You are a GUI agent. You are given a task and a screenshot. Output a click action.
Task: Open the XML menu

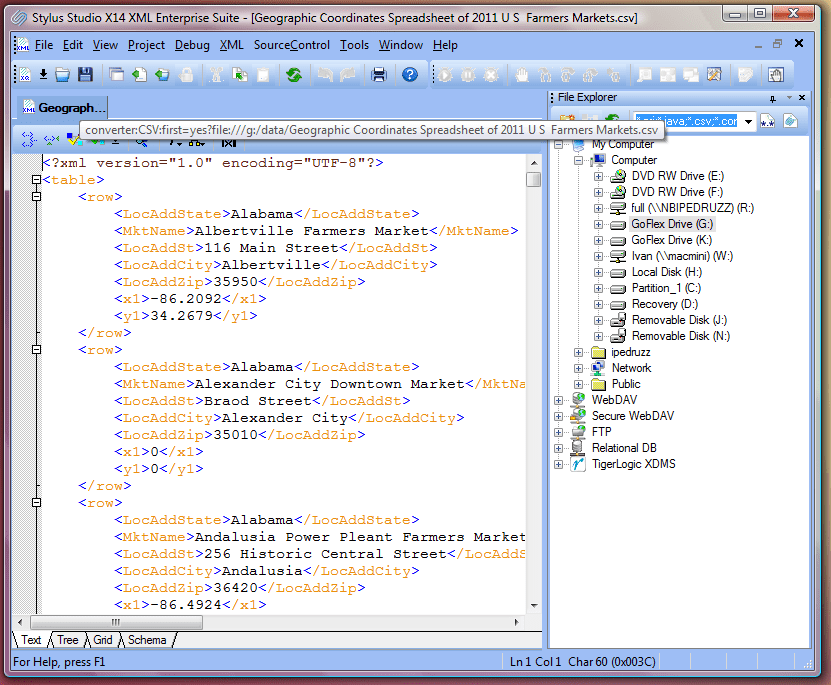point(232,46)
